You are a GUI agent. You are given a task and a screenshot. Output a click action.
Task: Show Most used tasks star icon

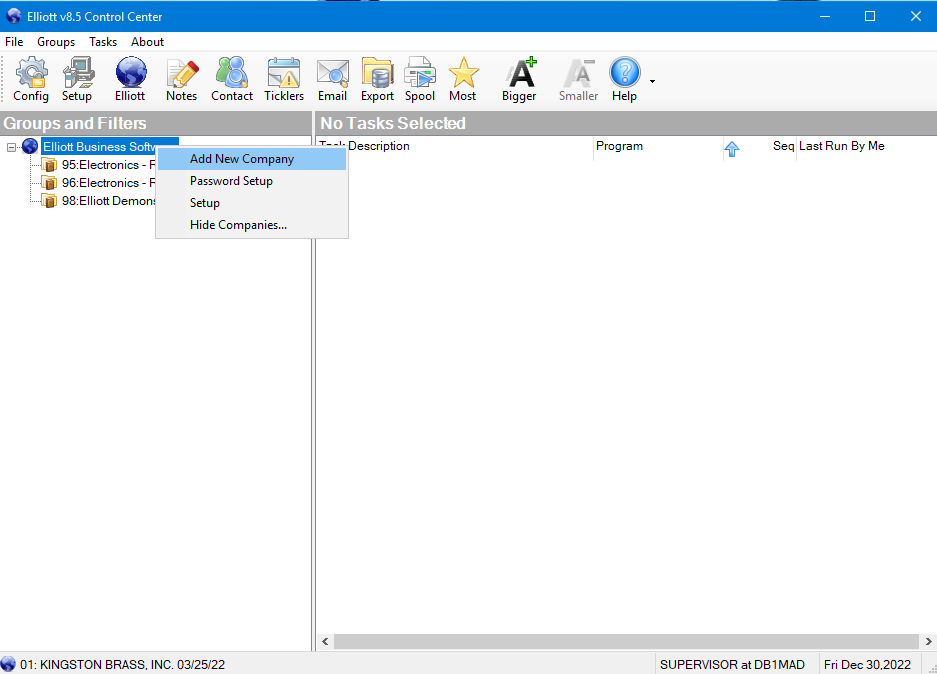click(x=463, y=79)
